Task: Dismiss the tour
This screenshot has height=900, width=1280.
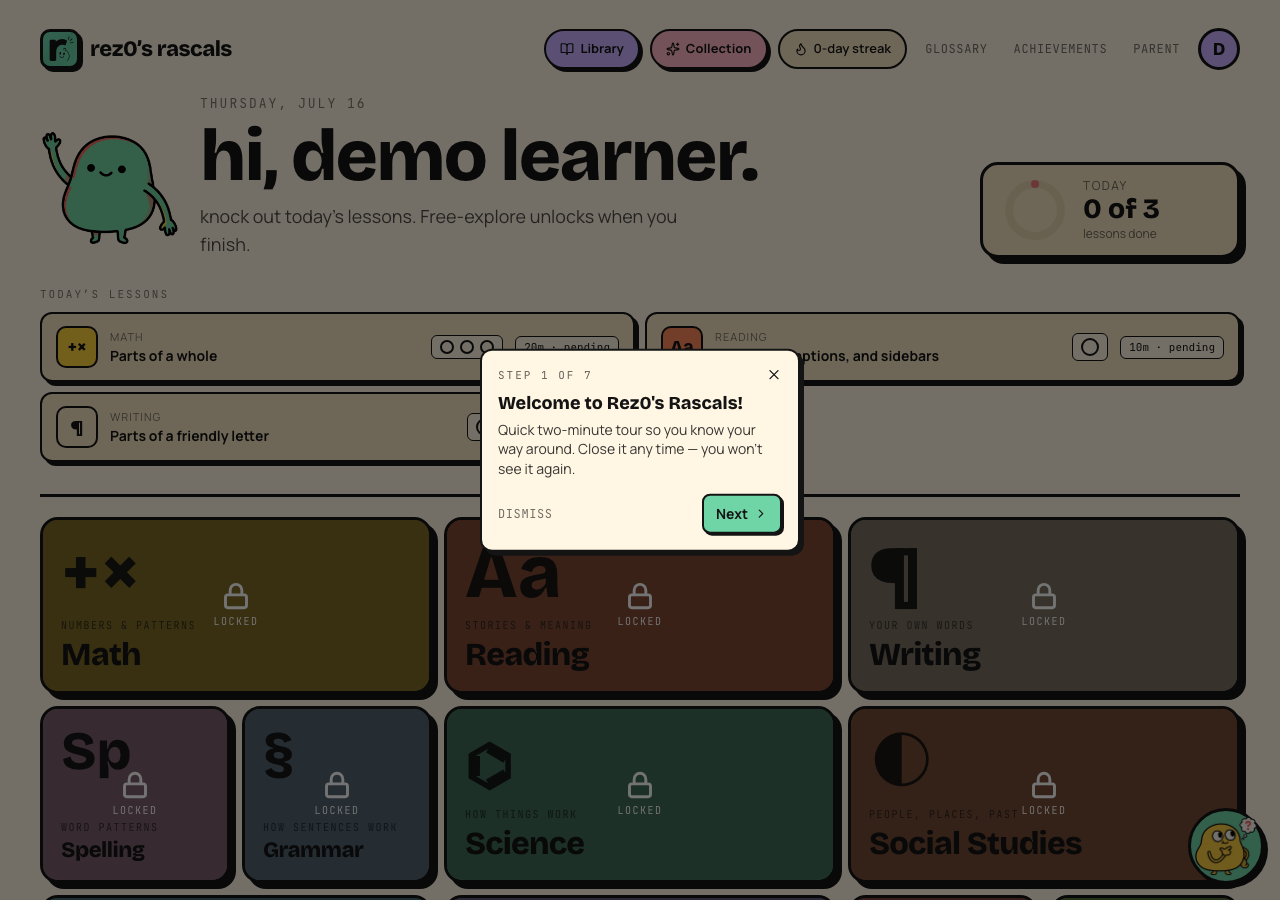Action: pos(525,514)
